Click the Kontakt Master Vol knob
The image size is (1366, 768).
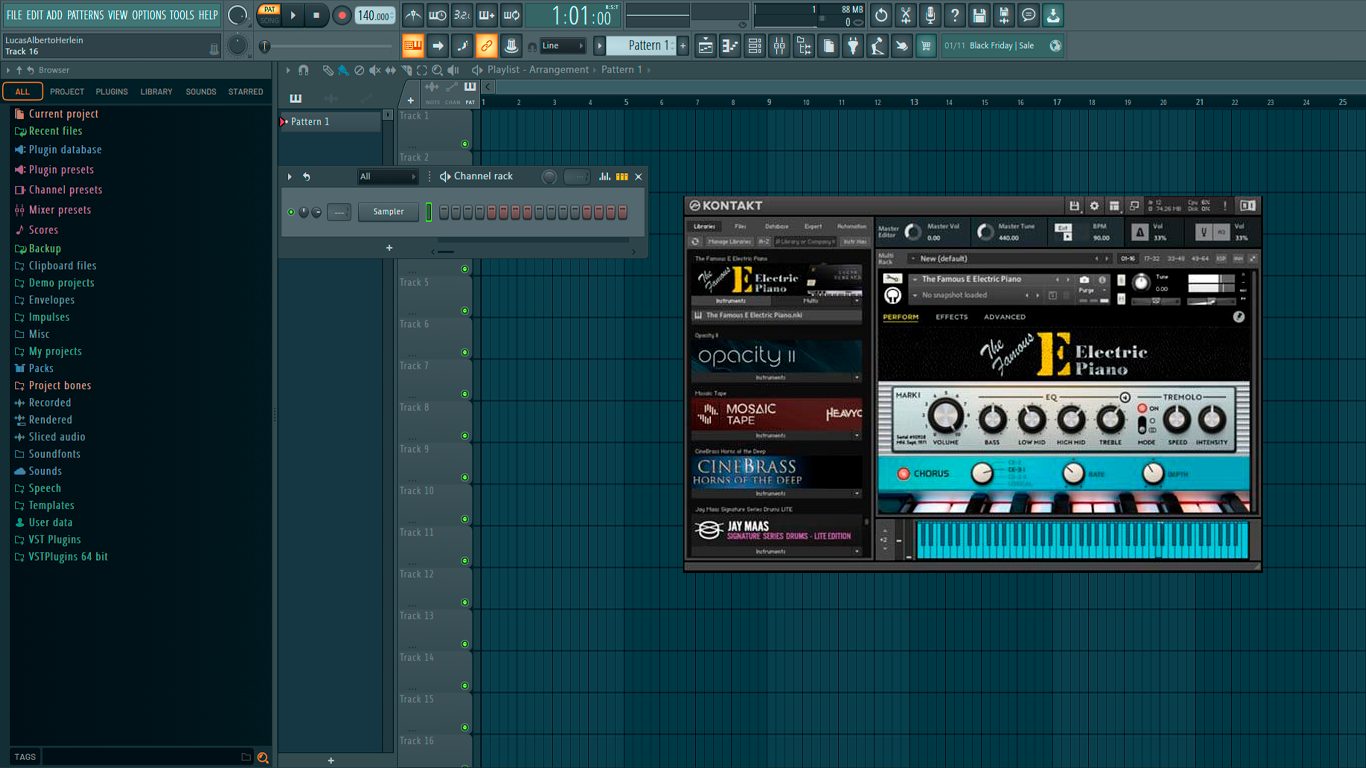point(912,232)
